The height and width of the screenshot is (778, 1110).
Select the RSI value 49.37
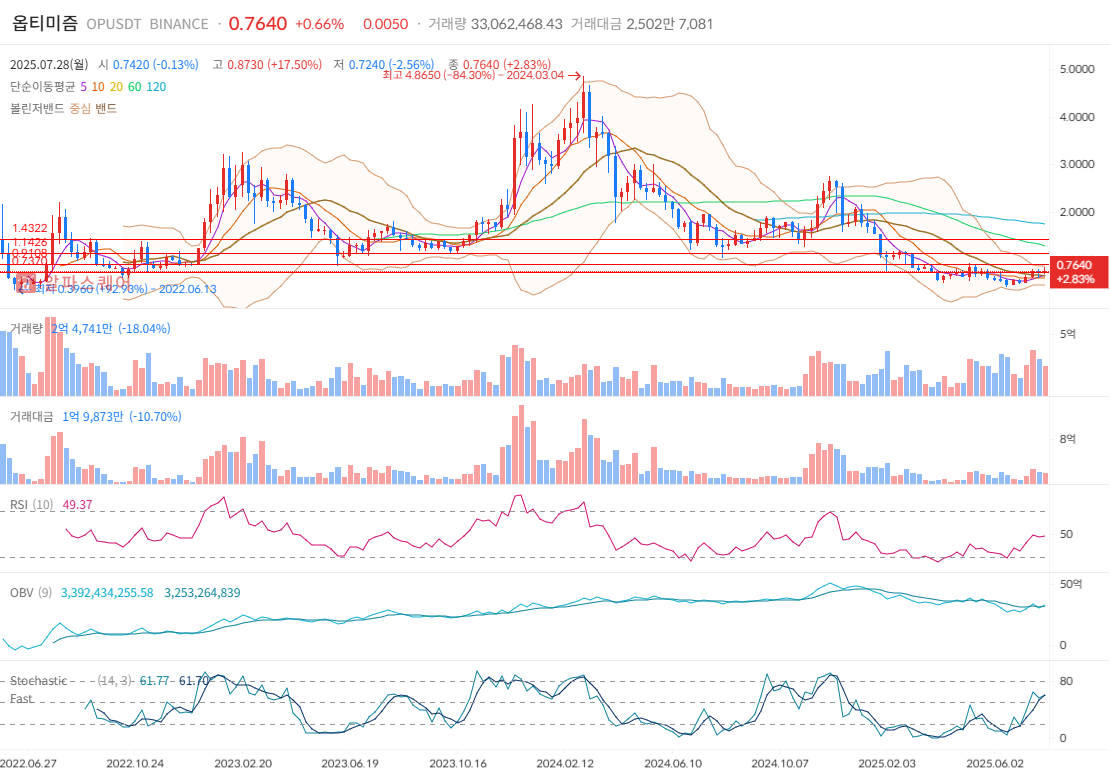tap(78, 505)
